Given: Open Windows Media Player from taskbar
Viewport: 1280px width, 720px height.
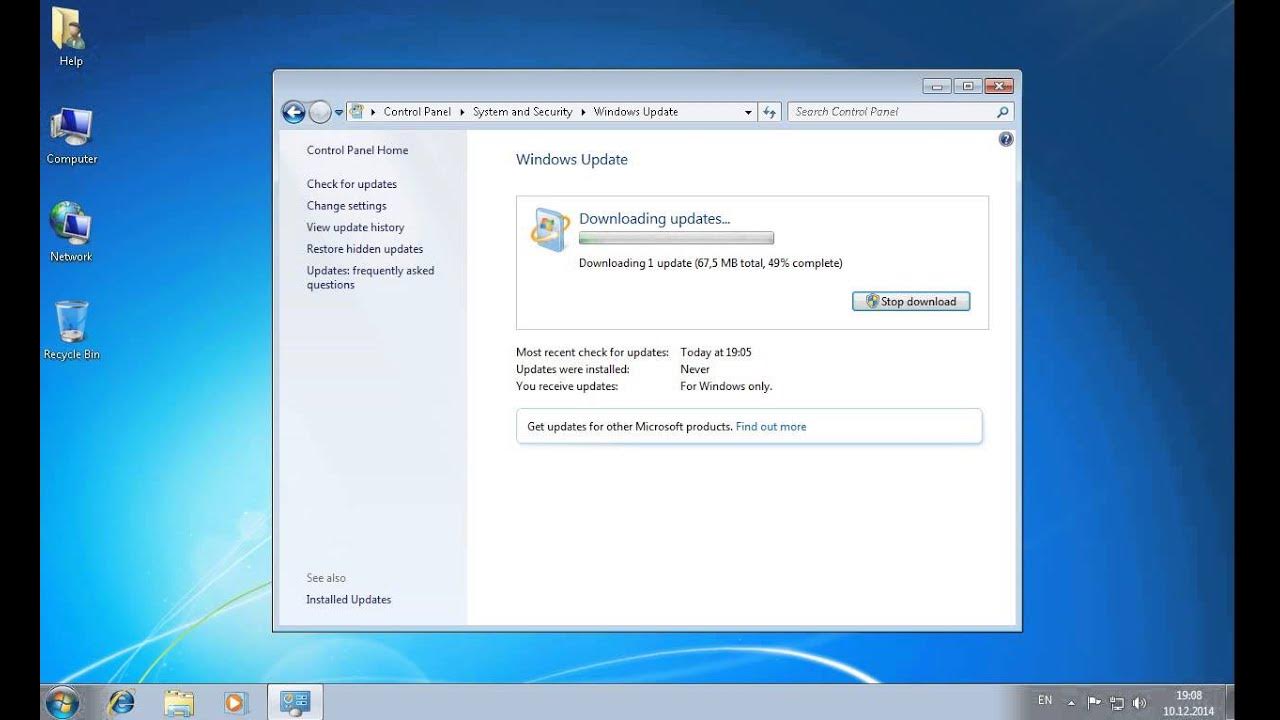Looking at the screenshot, I should (236, 702).
